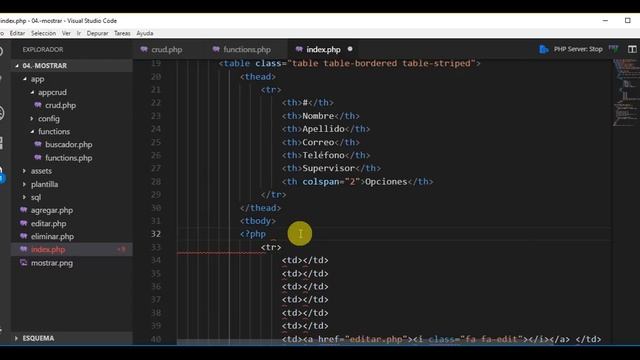Open the Editar menu

(17, 33)
